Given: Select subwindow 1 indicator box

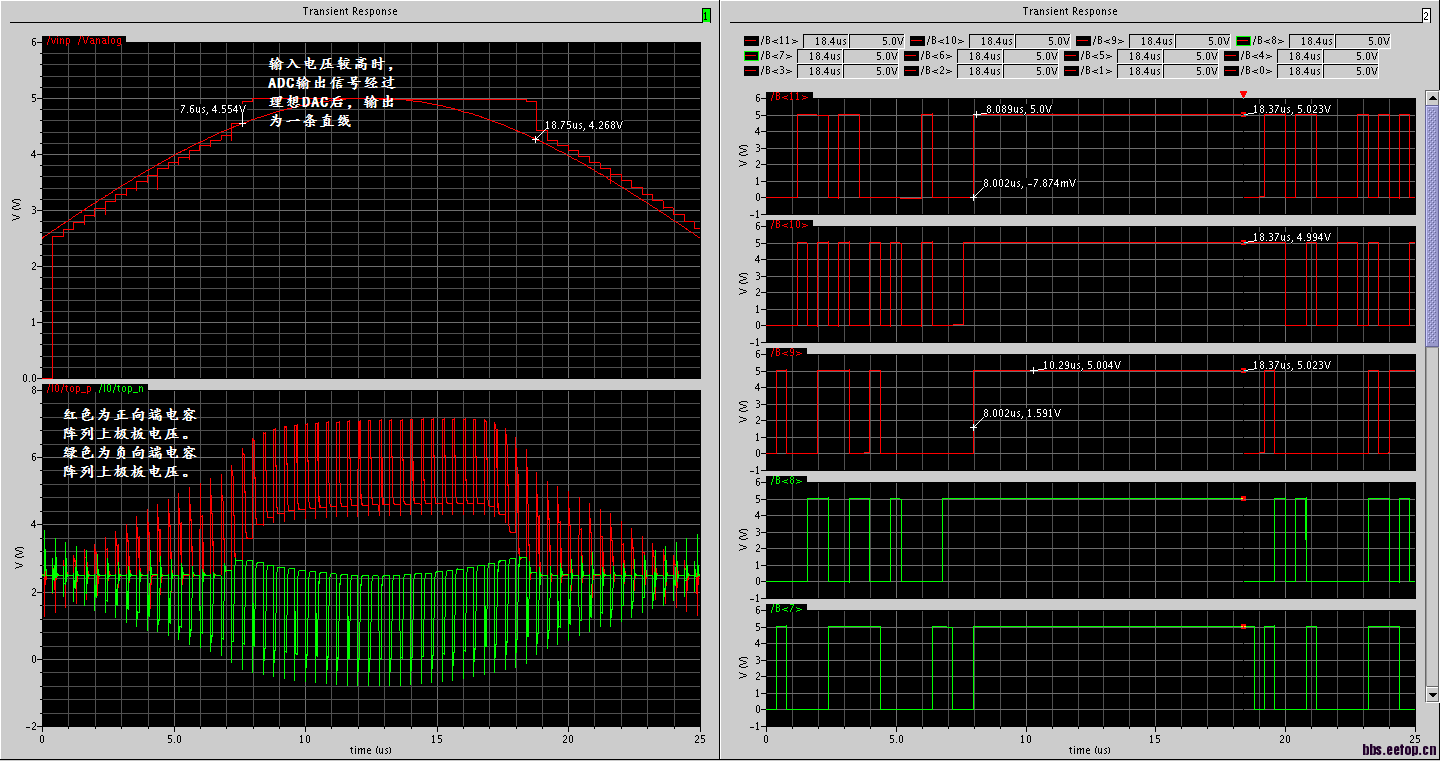Looking at the screenshot, I should [x=707, y=14].
